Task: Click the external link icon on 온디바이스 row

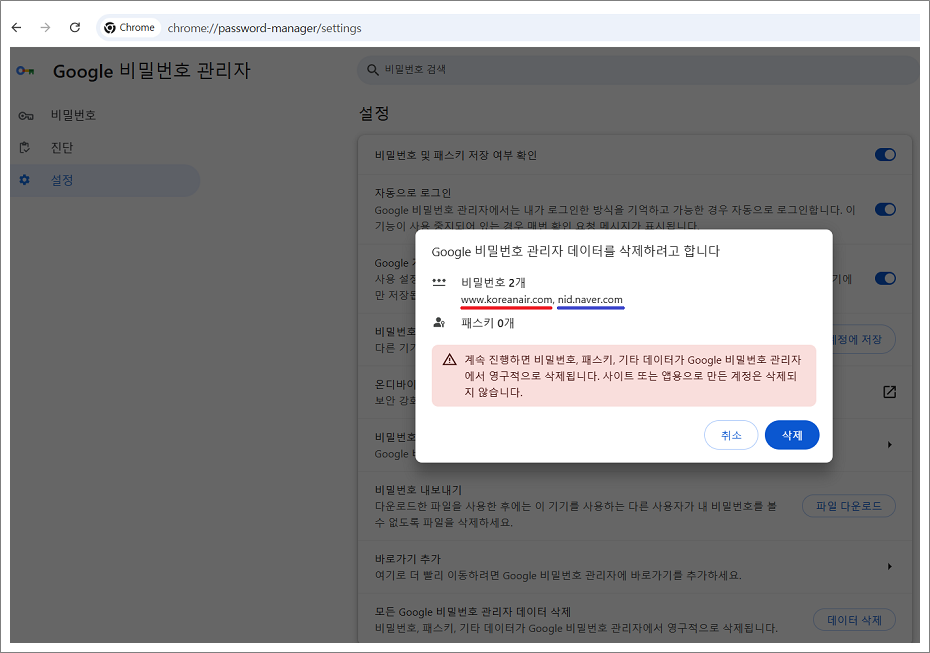Action: 889,391
